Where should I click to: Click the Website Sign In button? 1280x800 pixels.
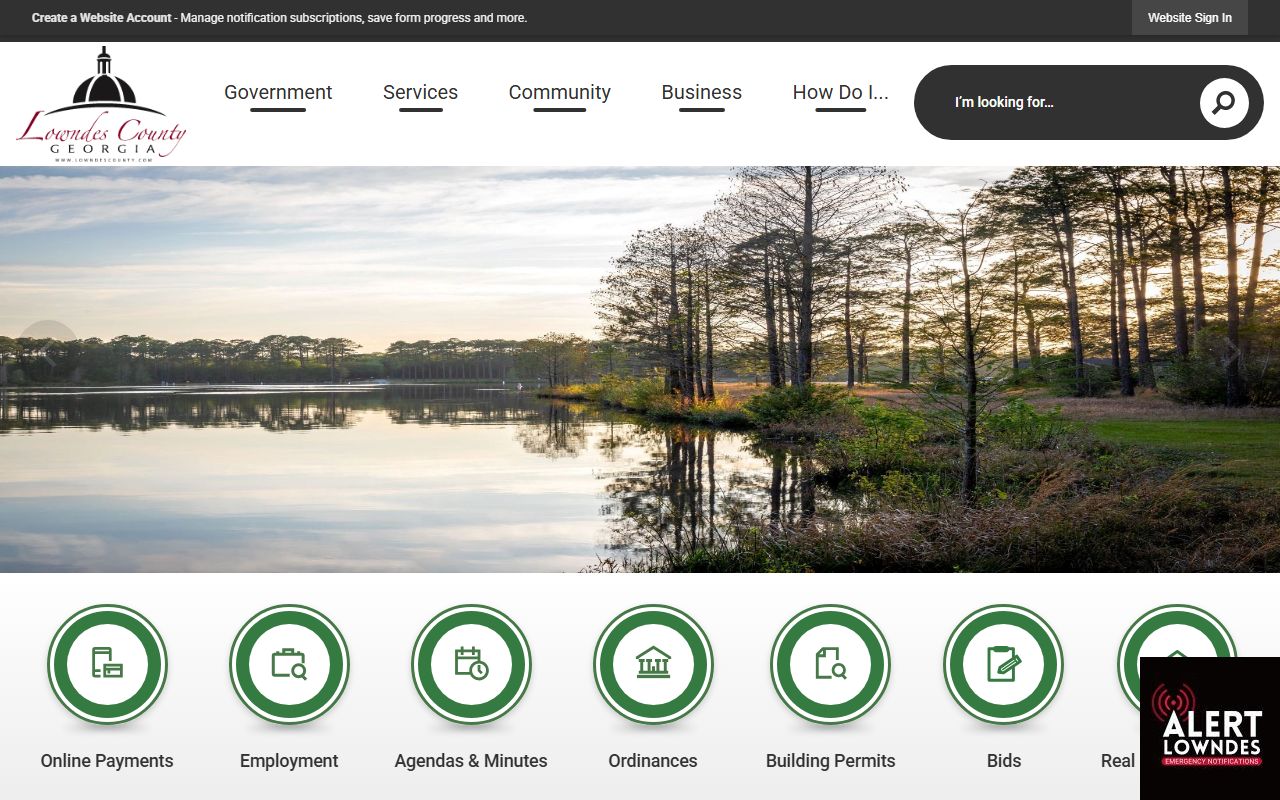(x=1189, y=18)
